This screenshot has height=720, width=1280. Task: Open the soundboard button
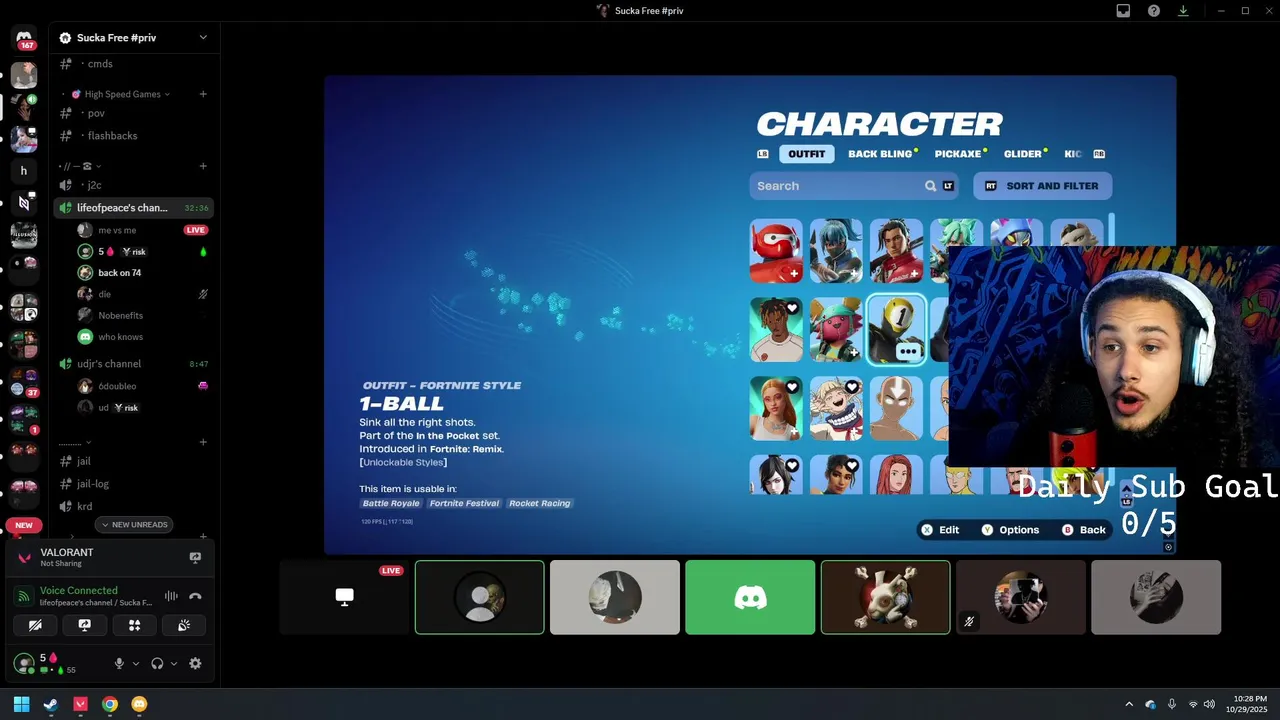coord(183,625)
